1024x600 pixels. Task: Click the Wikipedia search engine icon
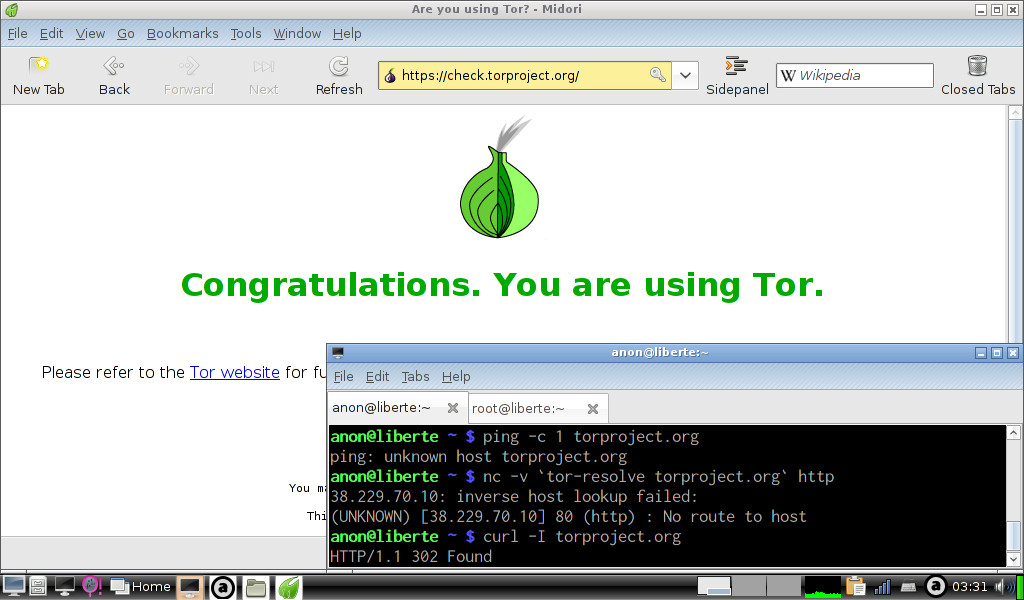[788, 76]
